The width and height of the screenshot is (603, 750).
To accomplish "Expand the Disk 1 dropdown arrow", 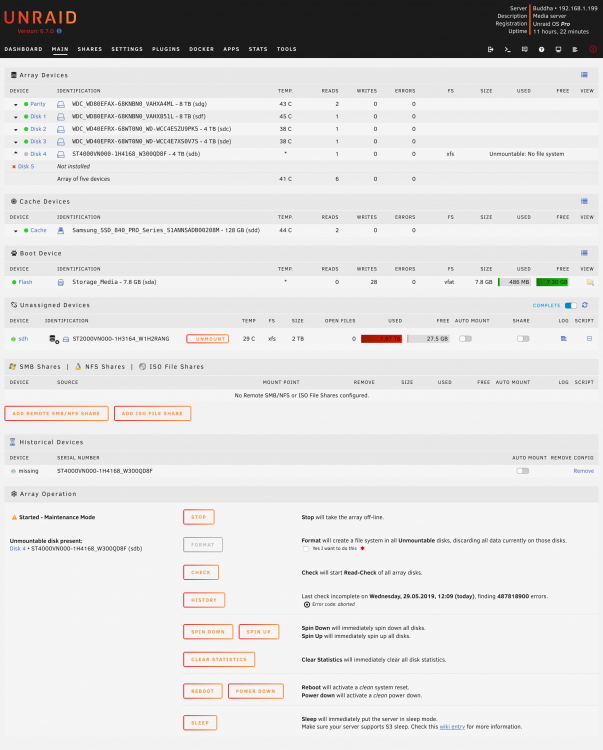I will pos(16,117).
